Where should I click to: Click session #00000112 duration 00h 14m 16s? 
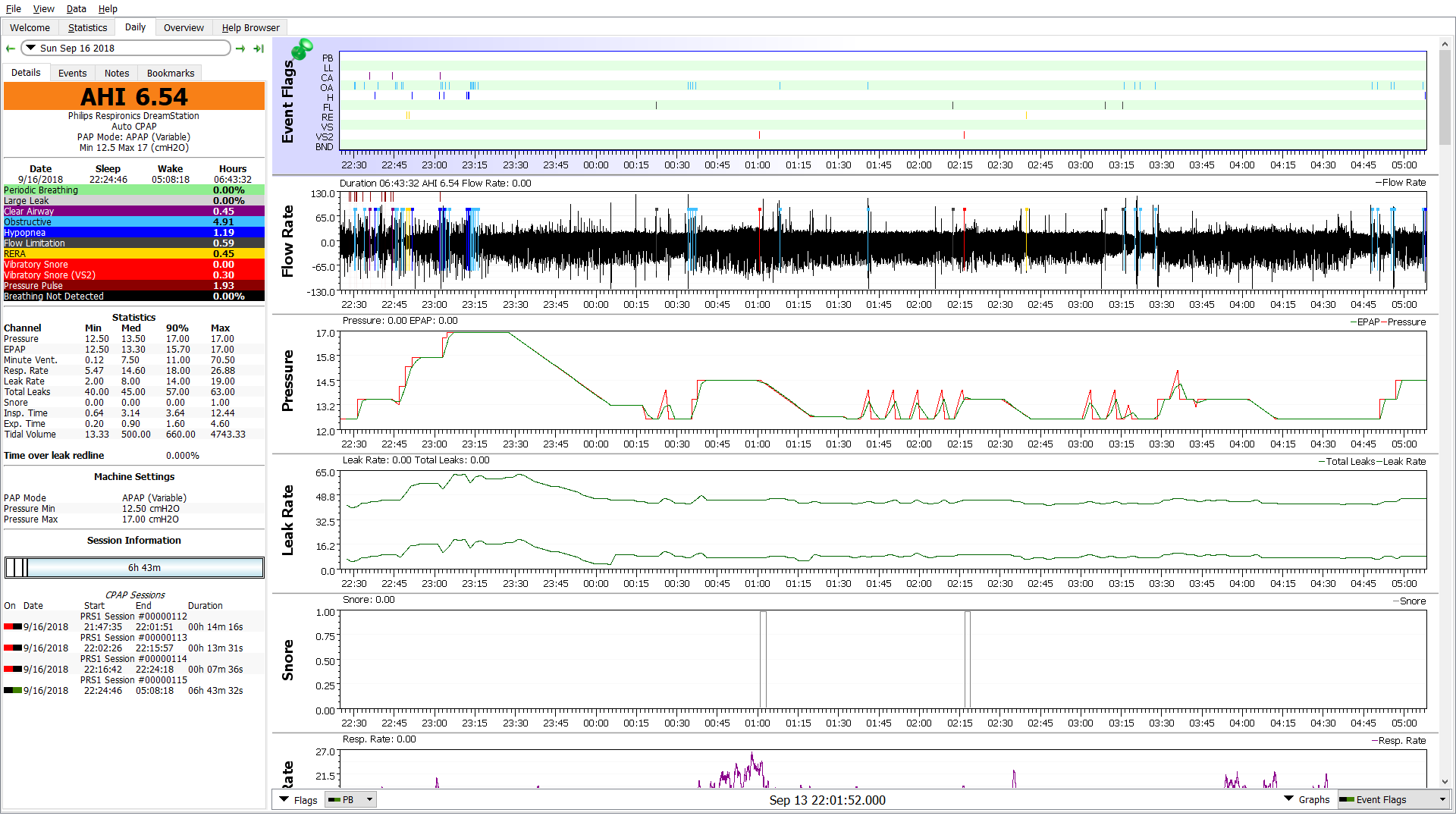pos(215,627)
